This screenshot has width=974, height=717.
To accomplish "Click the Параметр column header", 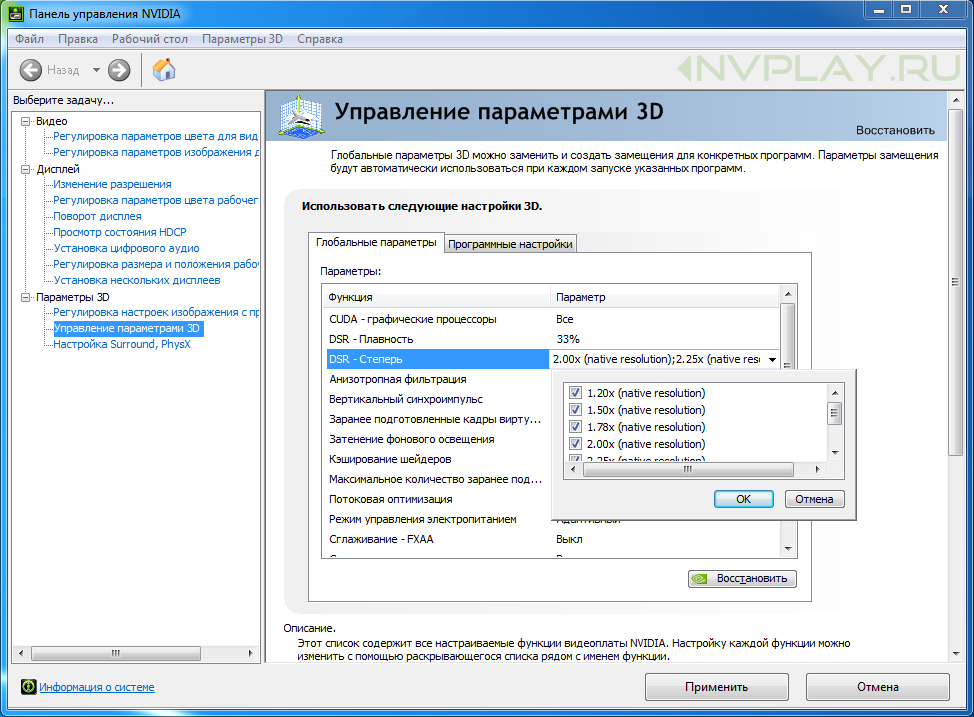I will [665, 297].
